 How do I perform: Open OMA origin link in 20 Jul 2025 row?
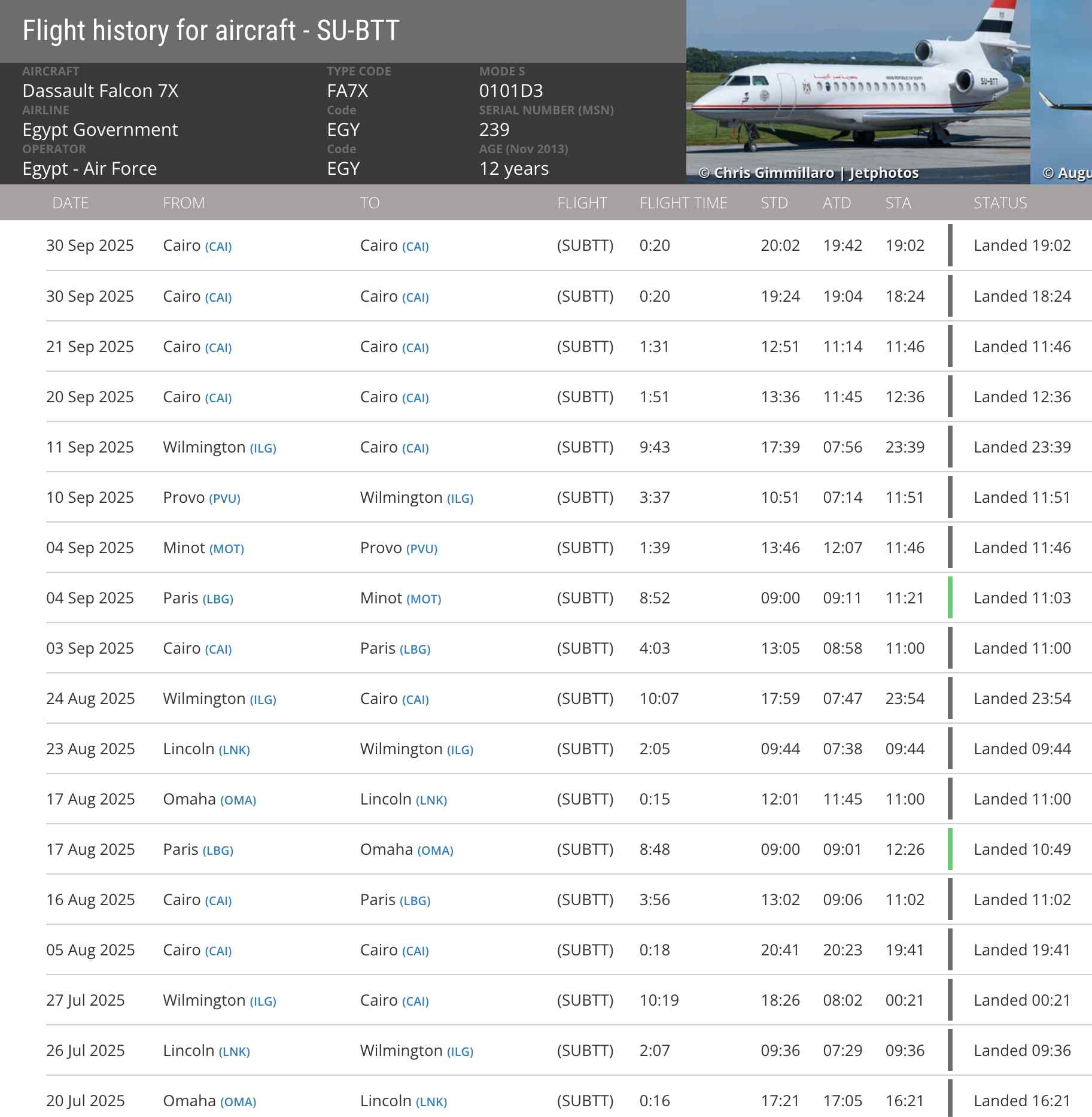238,1102
